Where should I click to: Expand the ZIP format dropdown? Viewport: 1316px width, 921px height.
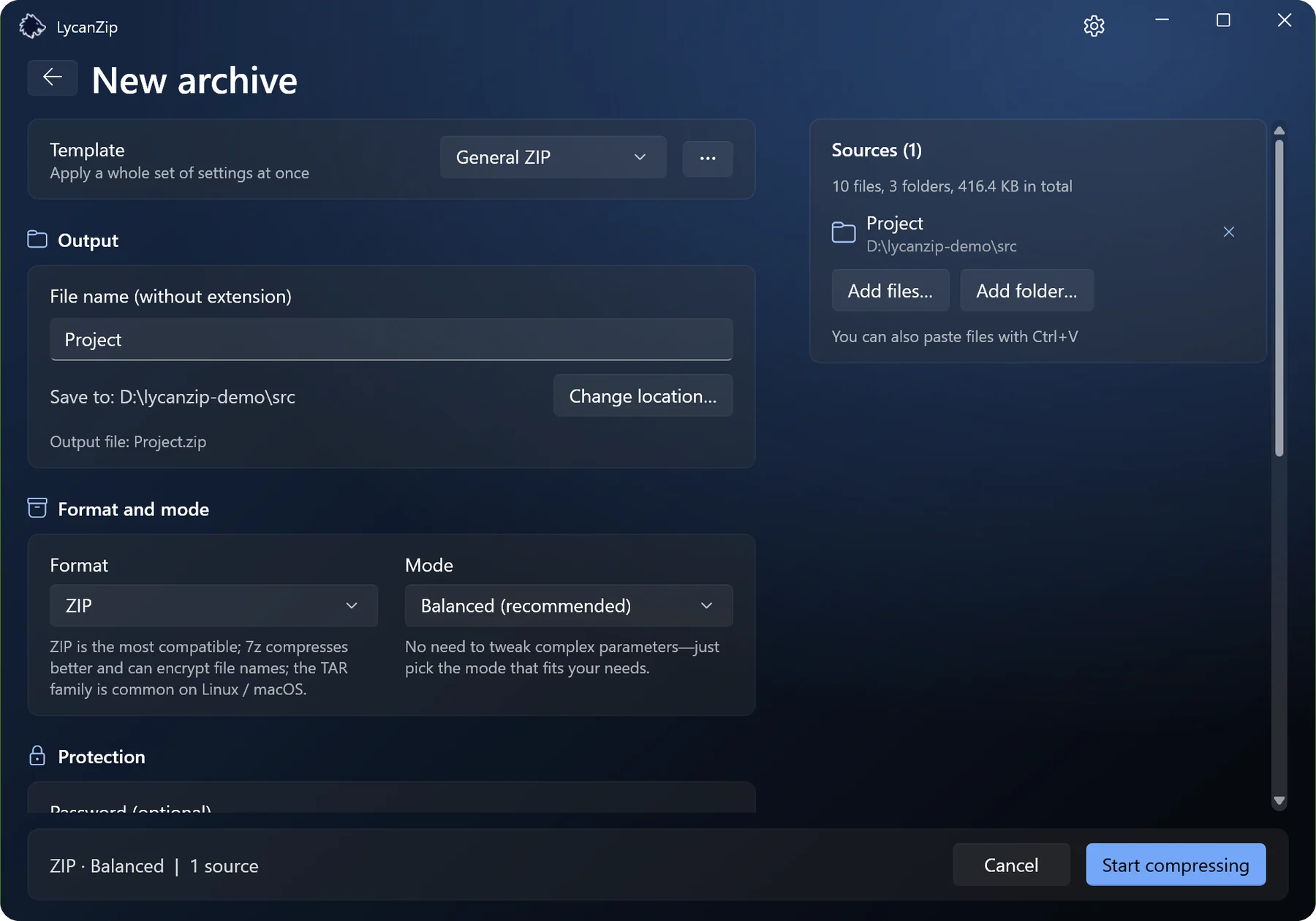pos(213,605)
